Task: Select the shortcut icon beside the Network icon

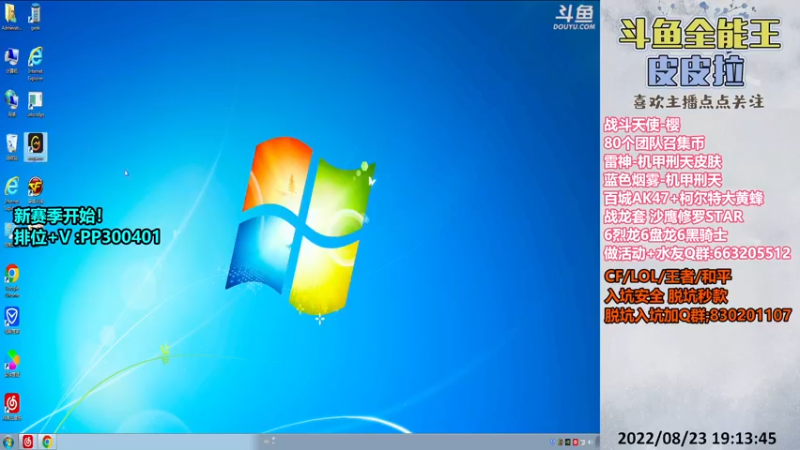Action: (x=35, y=104)
